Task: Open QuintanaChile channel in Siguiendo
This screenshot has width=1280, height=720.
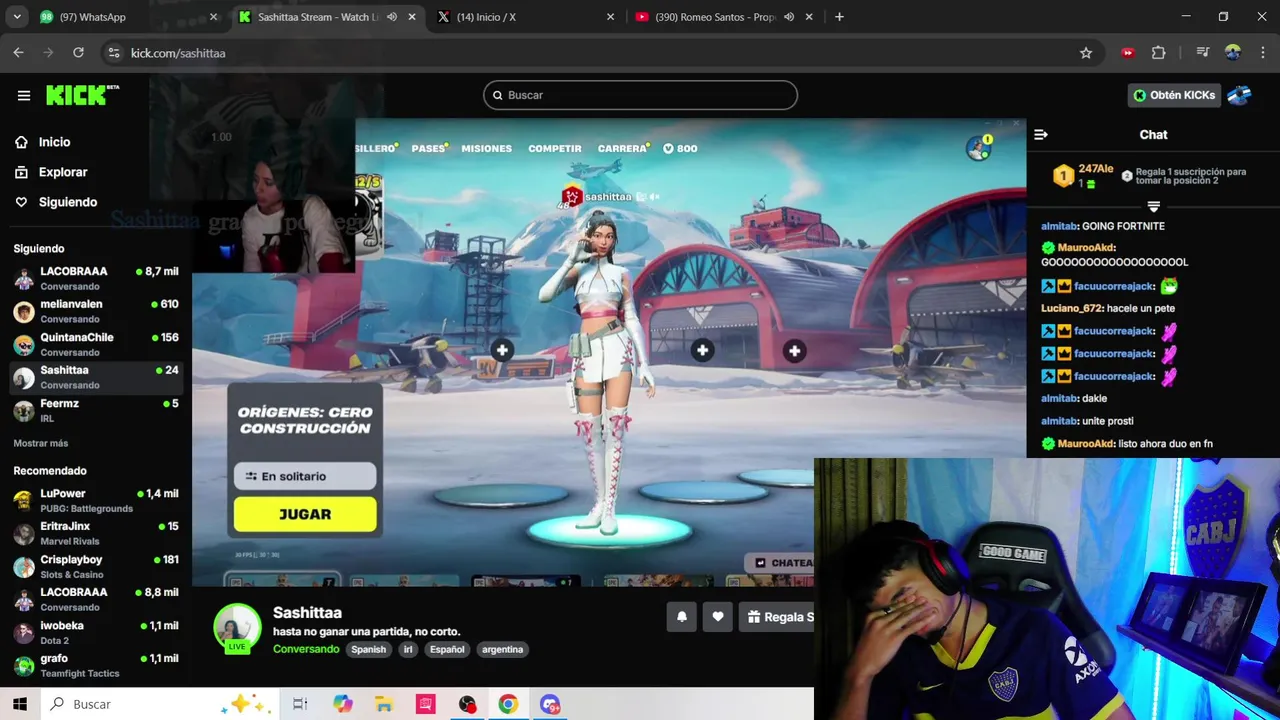Action: pos(96,344)
